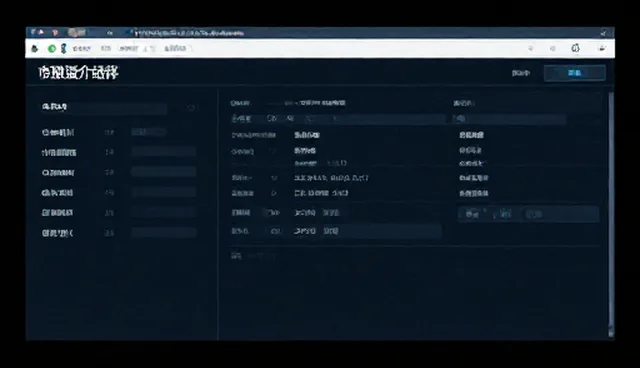Click the dark icon left of the green circle

[x=35, y=49]
